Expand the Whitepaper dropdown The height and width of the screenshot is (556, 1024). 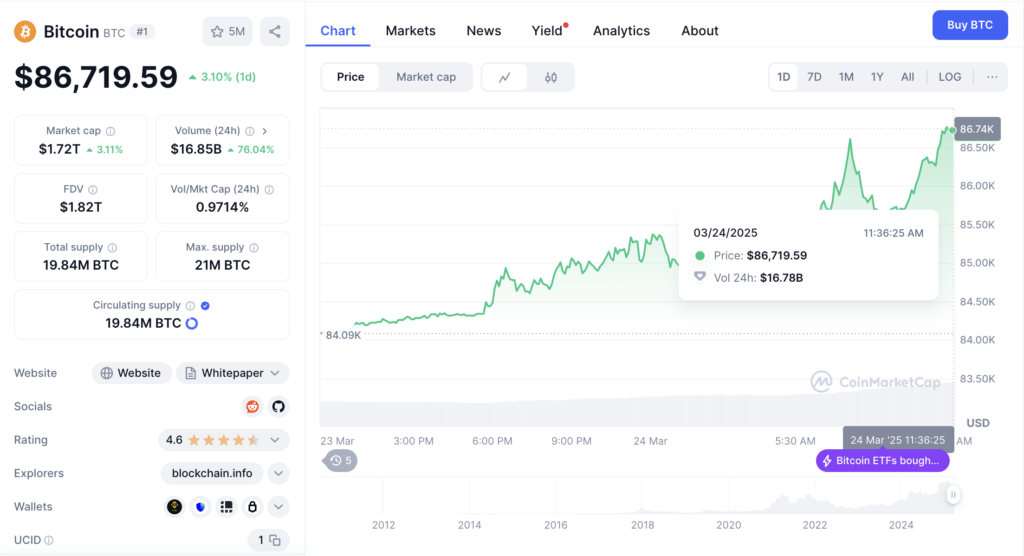point(232,373)
